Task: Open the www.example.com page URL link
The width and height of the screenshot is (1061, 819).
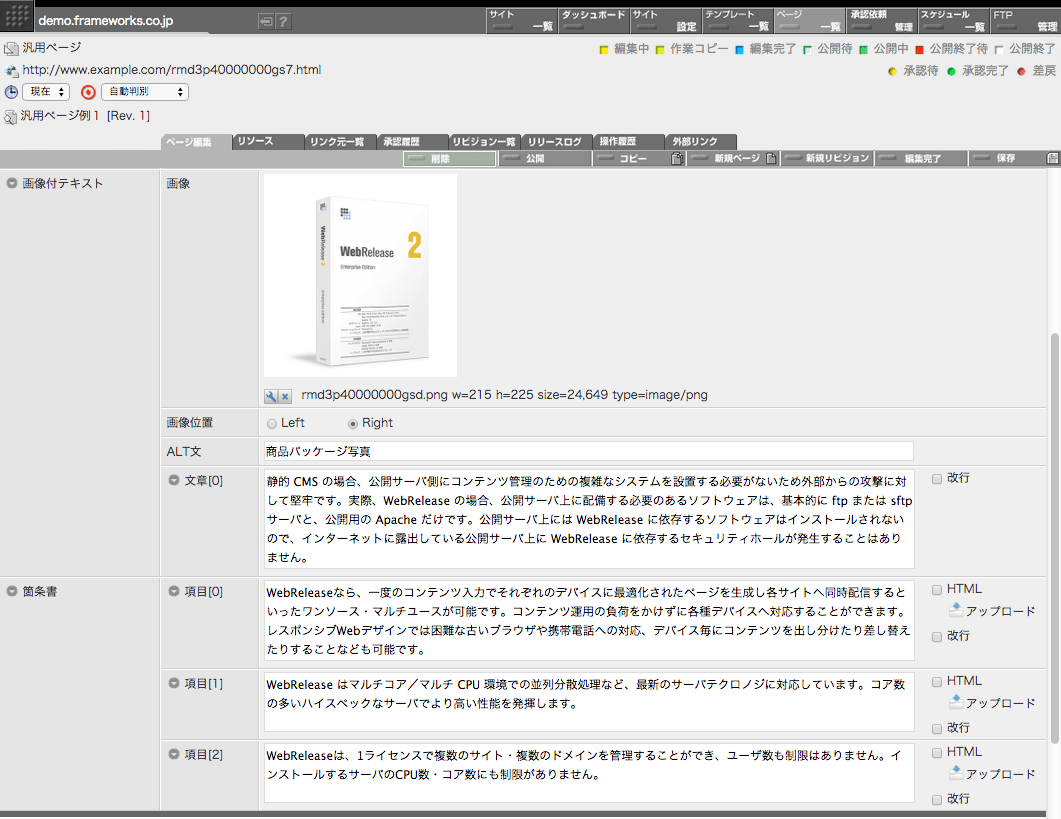Action: (171, 70)
